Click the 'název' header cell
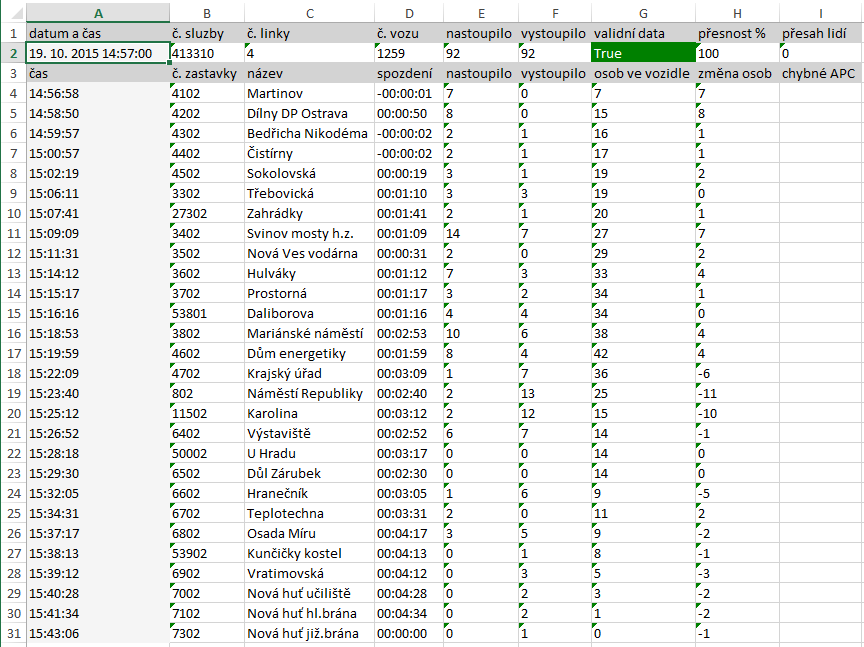Image resolution: width=864 pixels, height=647 pixels. [310, 73]
